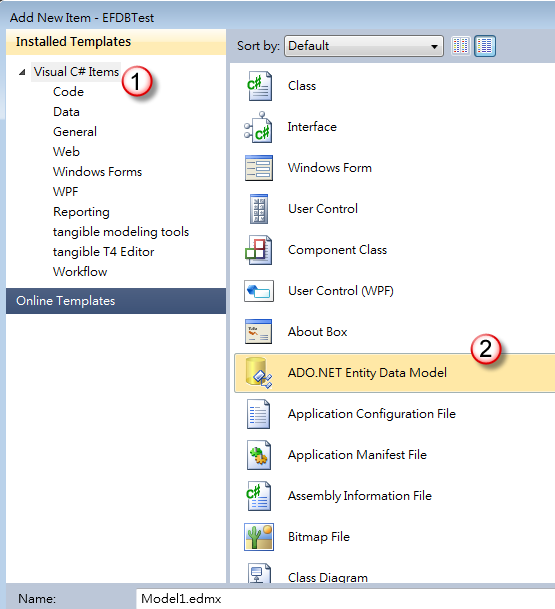The image size is (555, 609).
Task: Select tangible T4 Editor category
Action: pyautogui.click(x=104, y=252)
